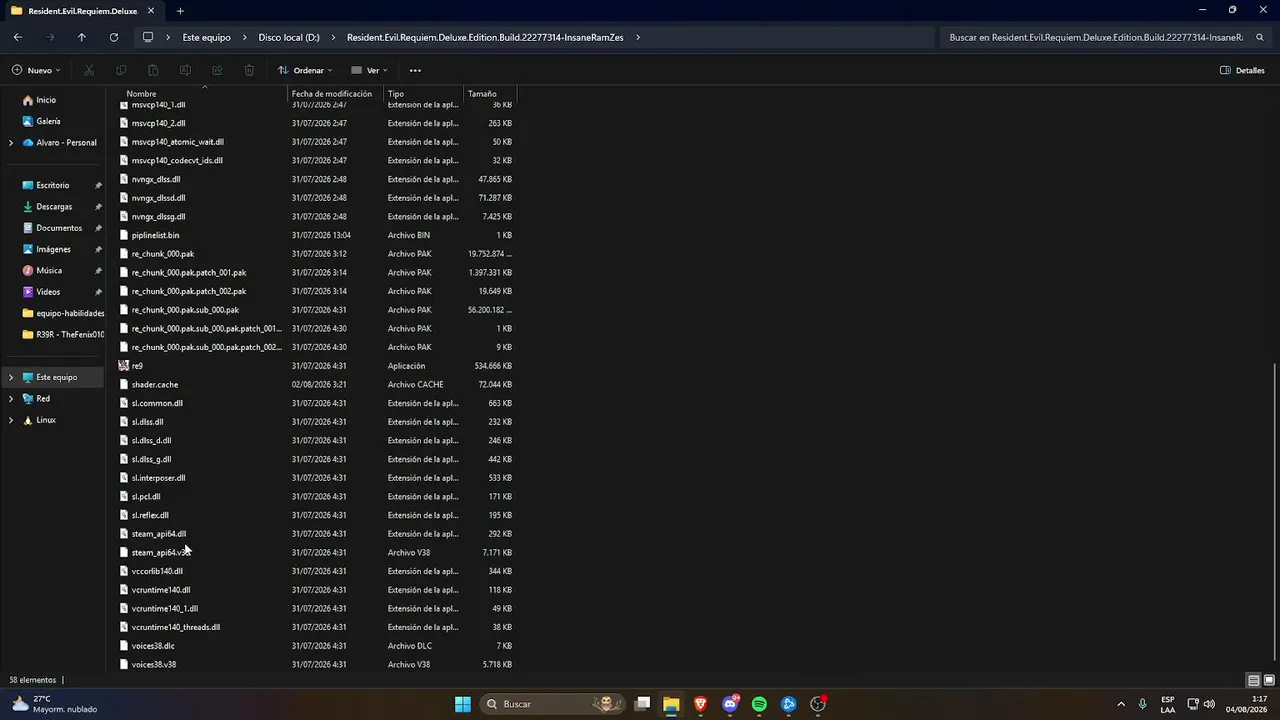Screen dimensions: 1280x720
Task: Expand the Linux tree node
Action: coord(11,420)
